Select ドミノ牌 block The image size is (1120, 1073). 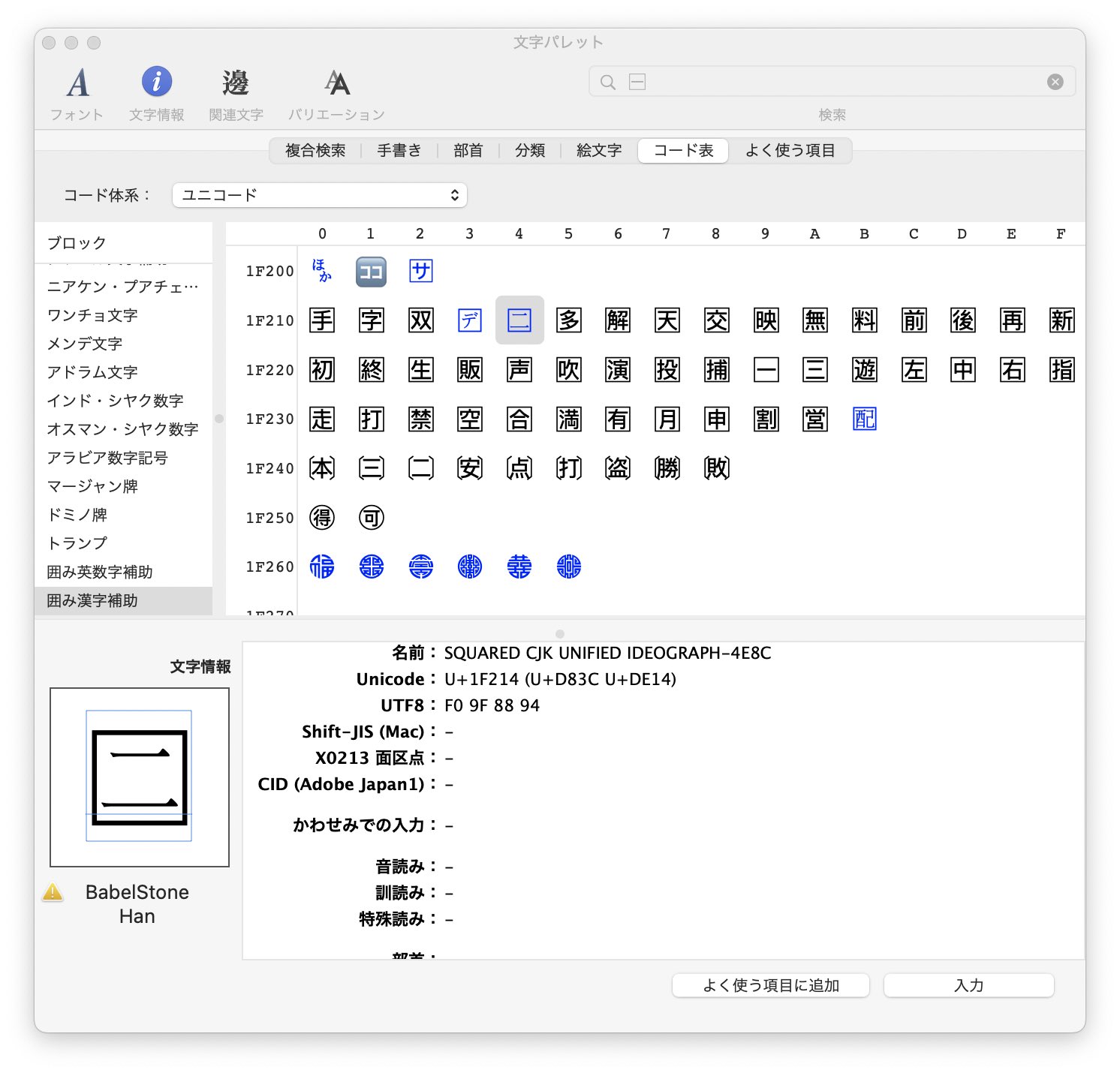124,515
